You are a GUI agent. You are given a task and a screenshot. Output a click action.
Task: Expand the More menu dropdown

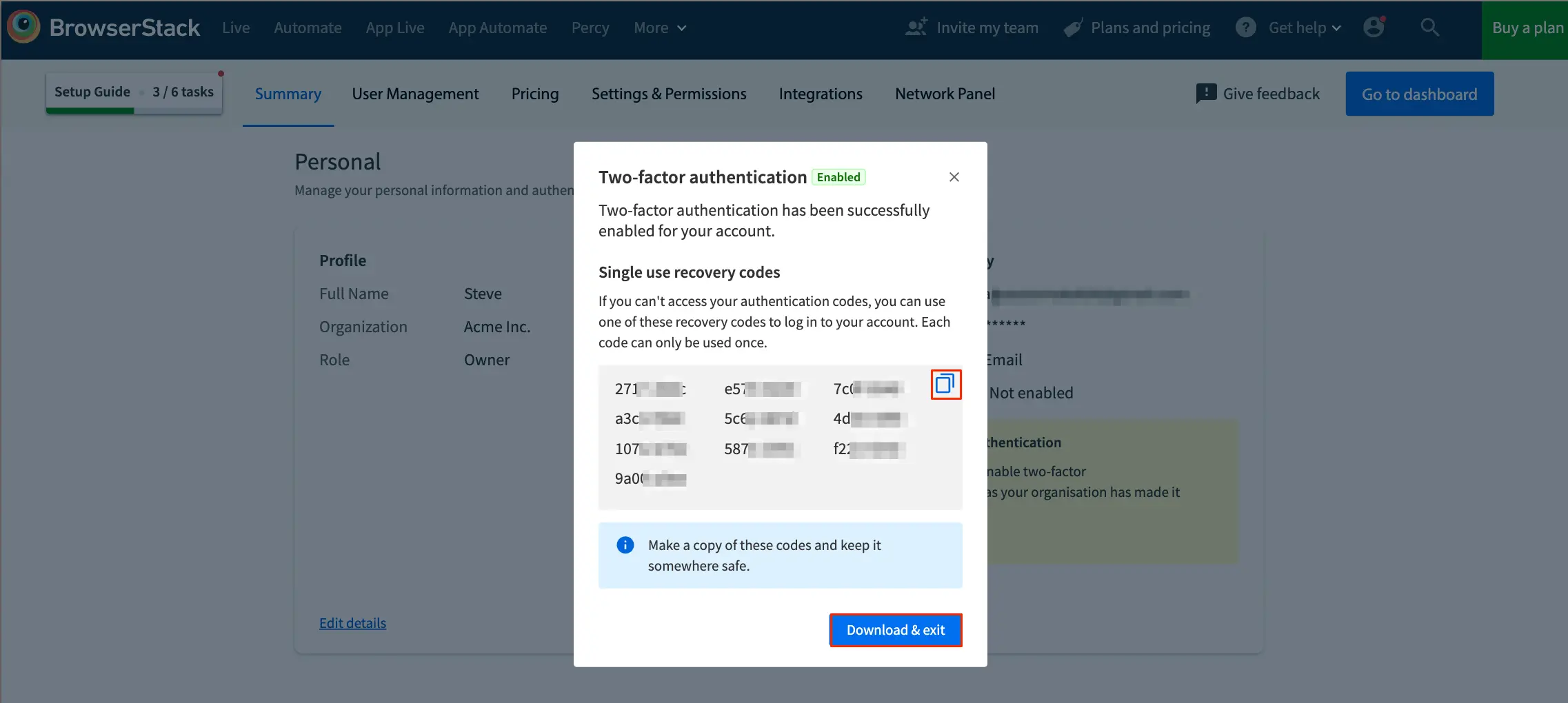[x=659, y=28]
